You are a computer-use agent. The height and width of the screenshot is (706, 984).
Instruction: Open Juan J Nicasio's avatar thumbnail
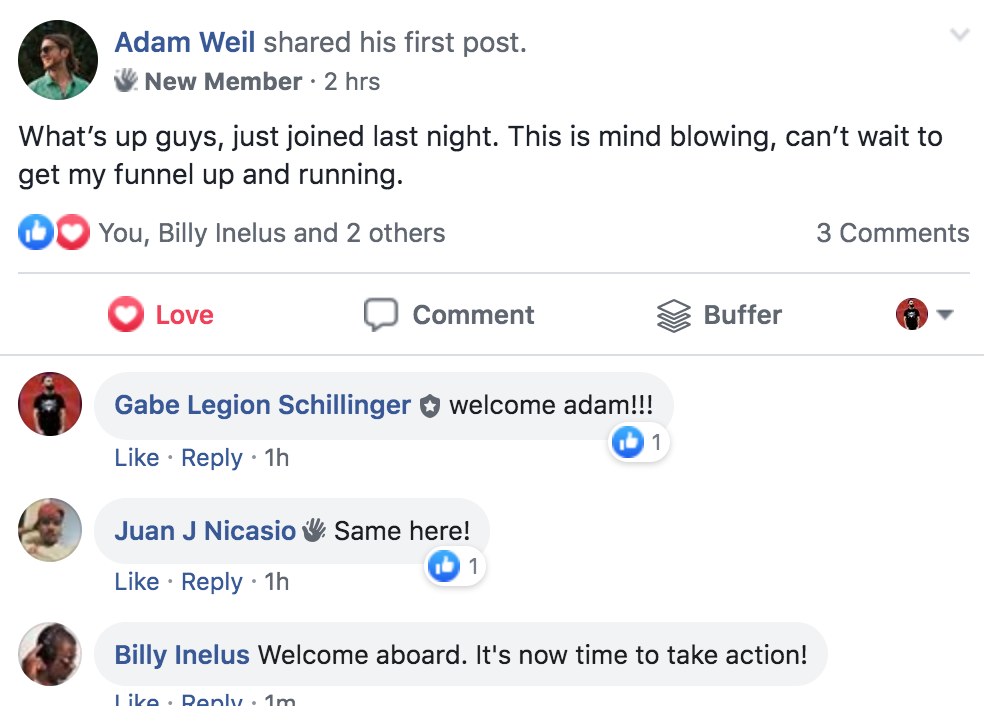[x=50, y=530]
